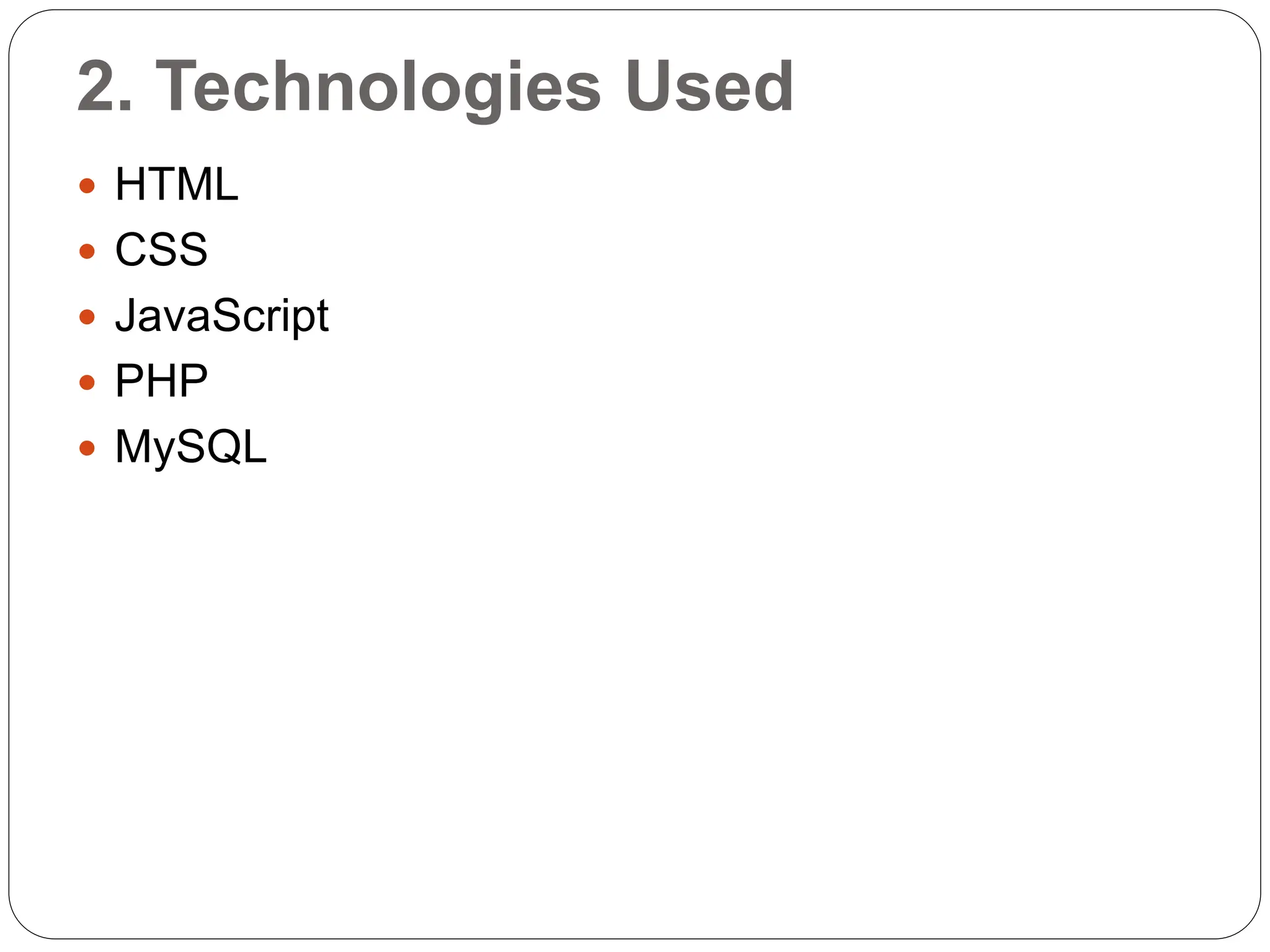Screen dimensions: 1270x952
Task: Click the "Java" part of JavaScript
Action: (162, 316)
